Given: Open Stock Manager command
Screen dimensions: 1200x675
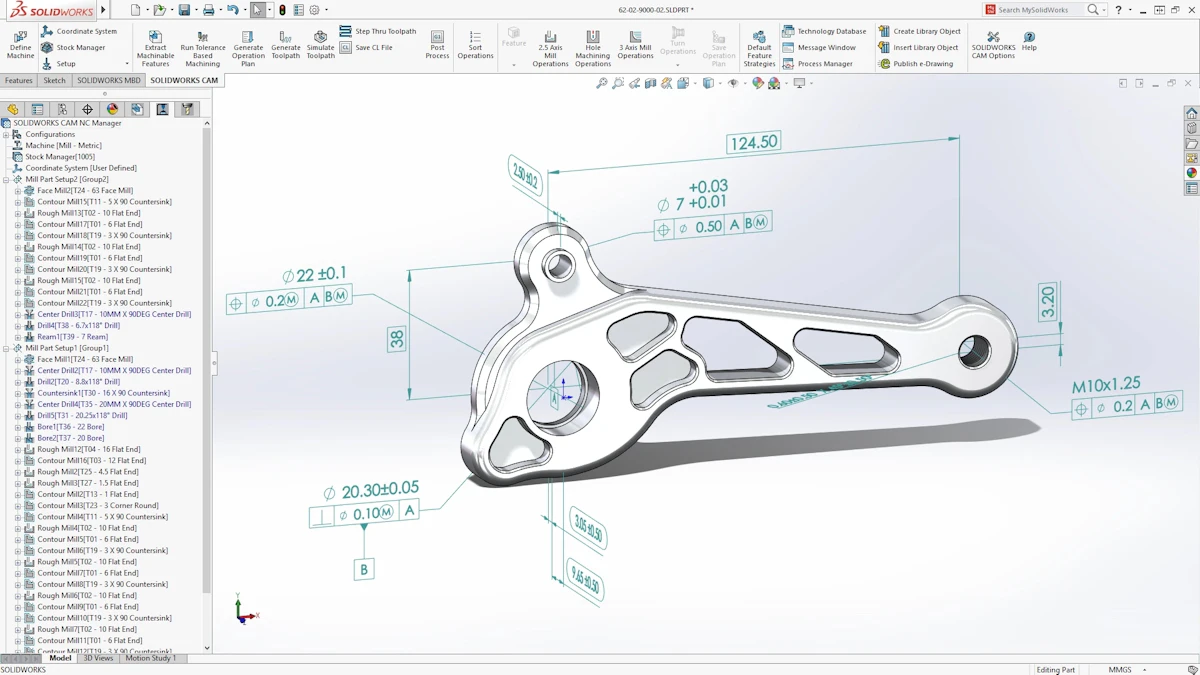Looking at the screenshot, I should pyautogui.click(x=73, y=47).
